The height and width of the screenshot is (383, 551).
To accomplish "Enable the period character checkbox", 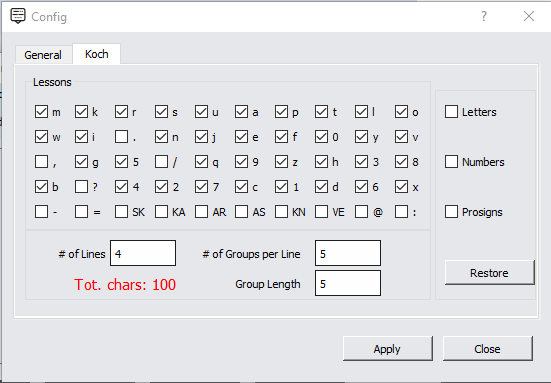I will coord(121,137).
